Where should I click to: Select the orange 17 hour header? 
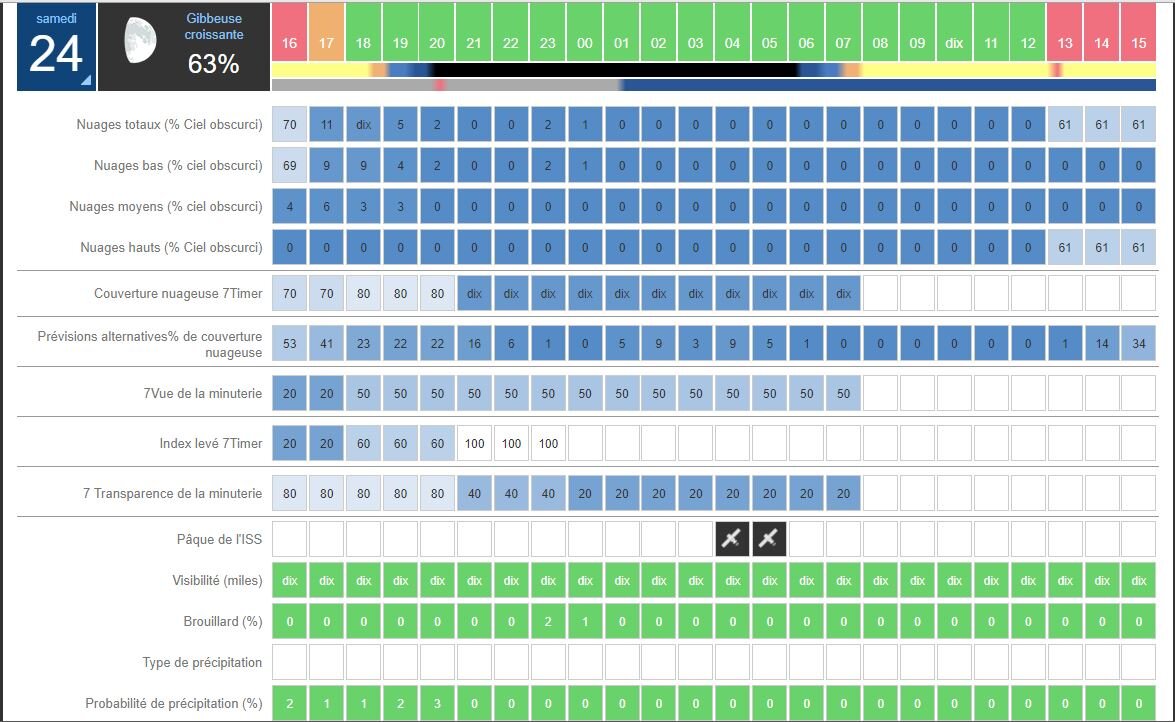click(326, 44)
